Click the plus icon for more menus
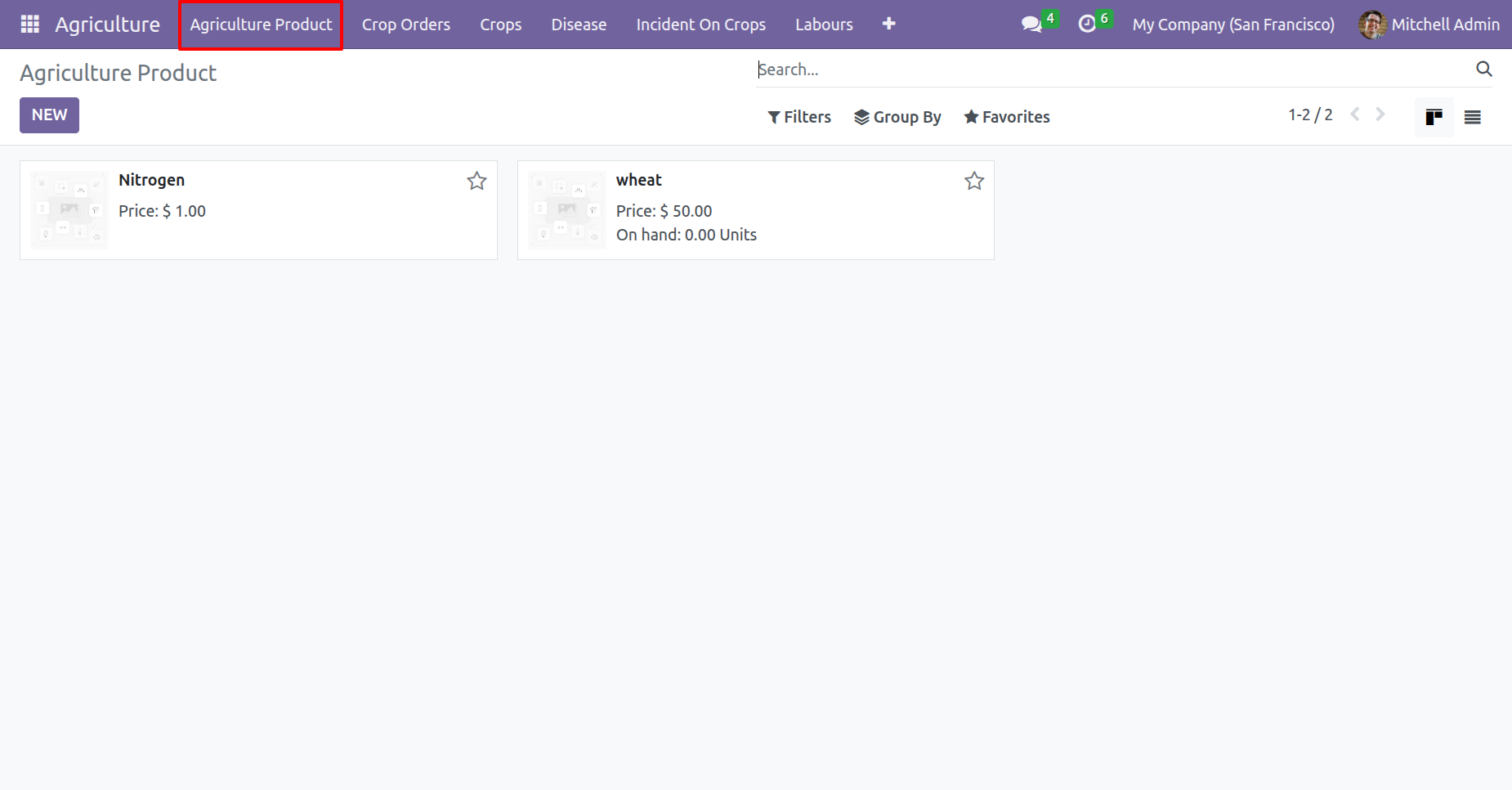1512x790 pixels. [889, 24]
